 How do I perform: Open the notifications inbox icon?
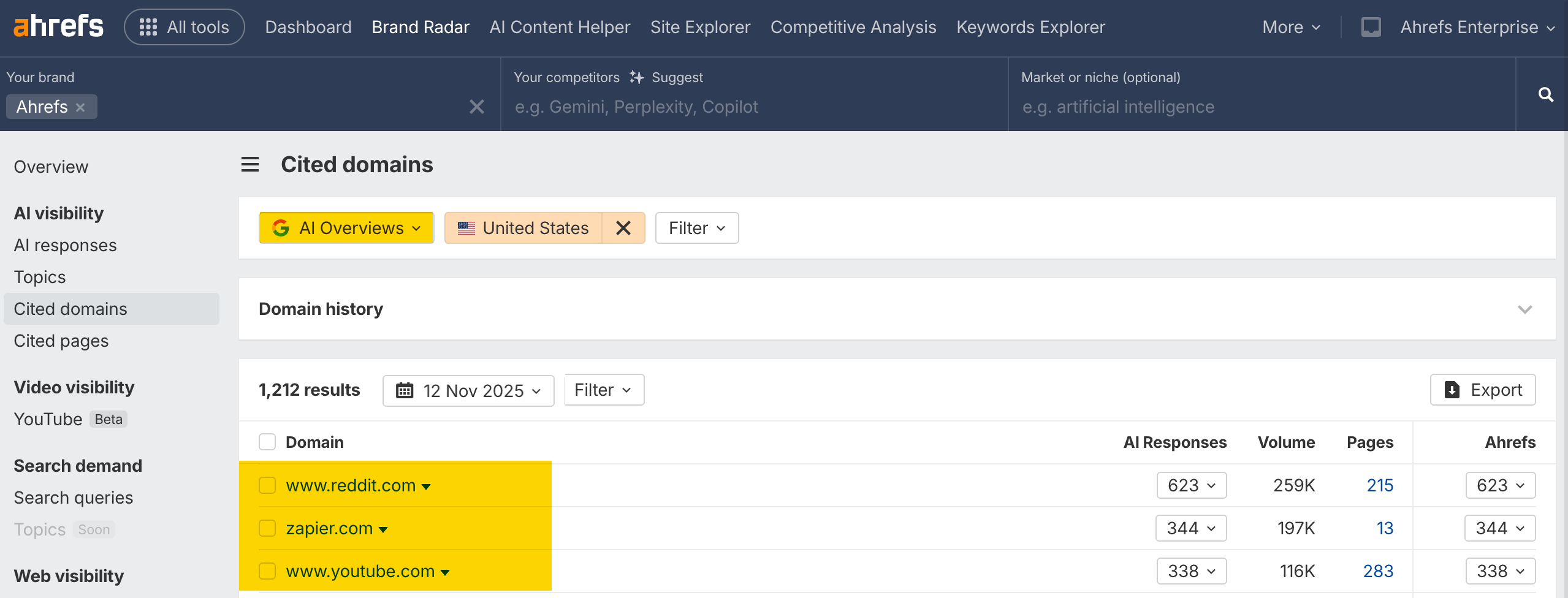(1371, 27)
